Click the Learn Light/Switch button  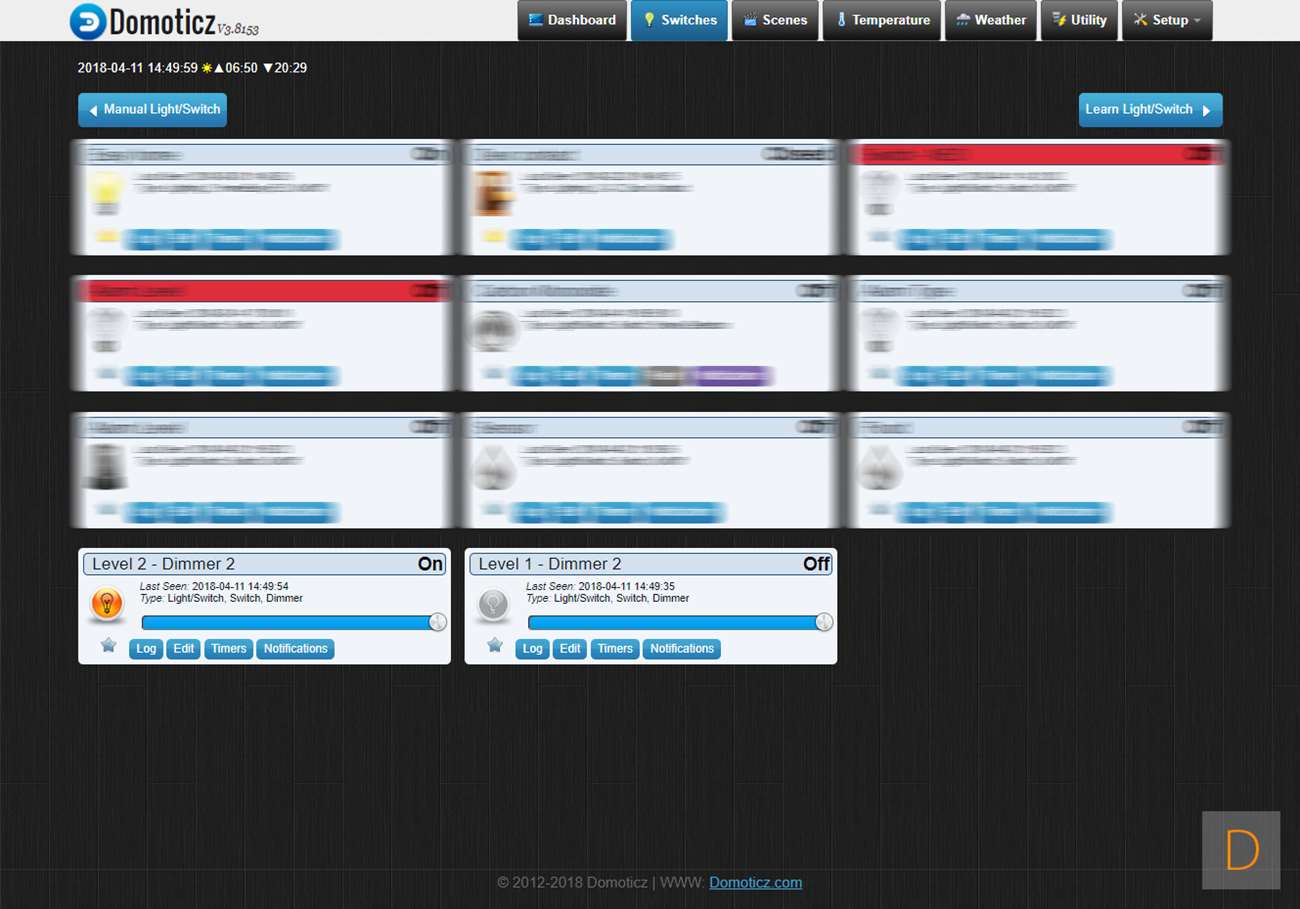(x=1150, y=110)
